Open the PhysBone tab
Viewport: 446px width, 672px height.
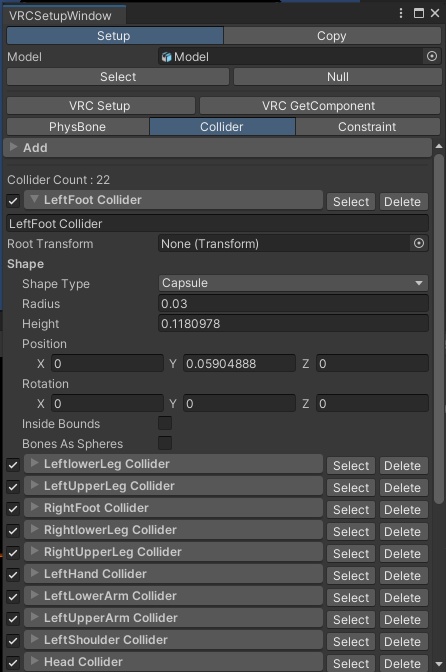click(78, 127)
